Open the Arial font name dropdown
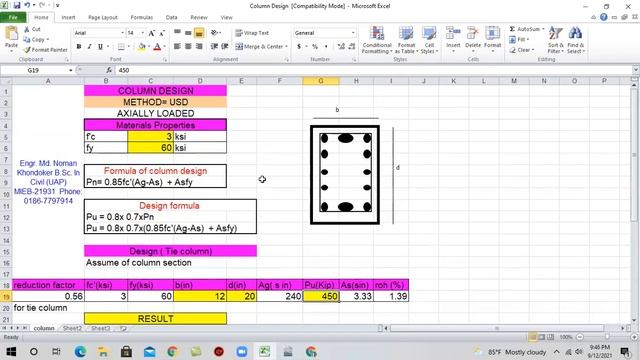The height and width of the screenshot is (360, 640). pyautogui.click(x=122, y=33)
